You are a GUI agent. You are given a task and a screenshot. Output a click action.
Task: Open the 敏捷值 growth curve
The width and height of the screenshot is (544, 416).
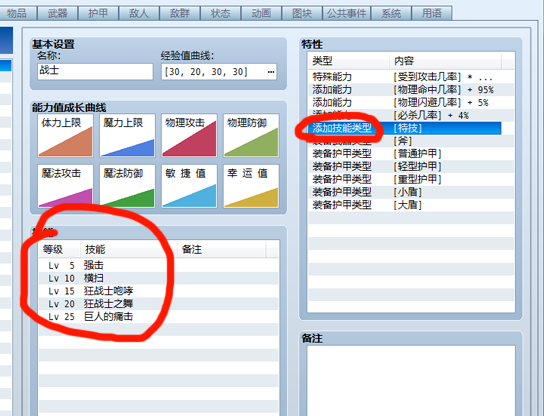tap(189, 186)
